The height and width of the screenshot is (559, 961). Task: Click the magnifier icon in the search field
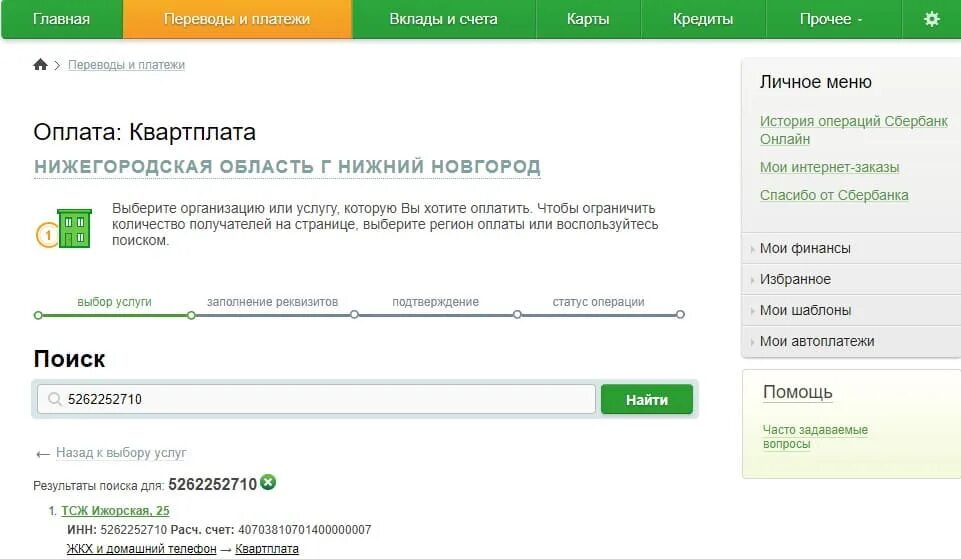click(55, 399)
